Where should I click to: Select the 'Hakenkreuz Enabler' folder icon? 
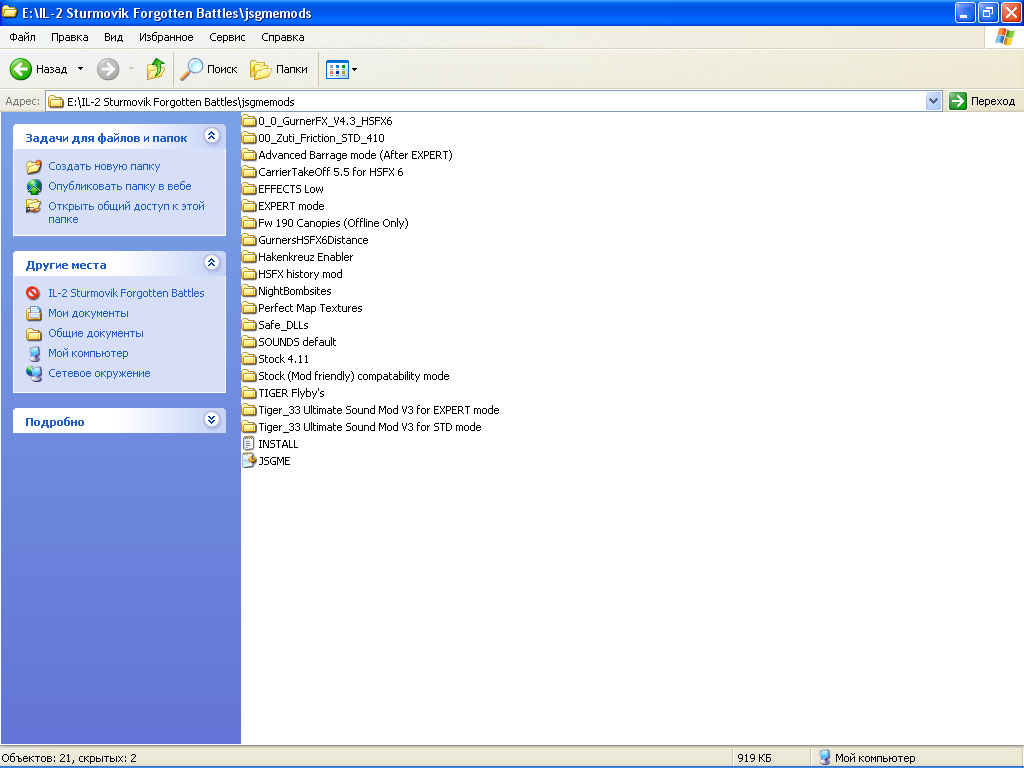(x=249, y=257)
